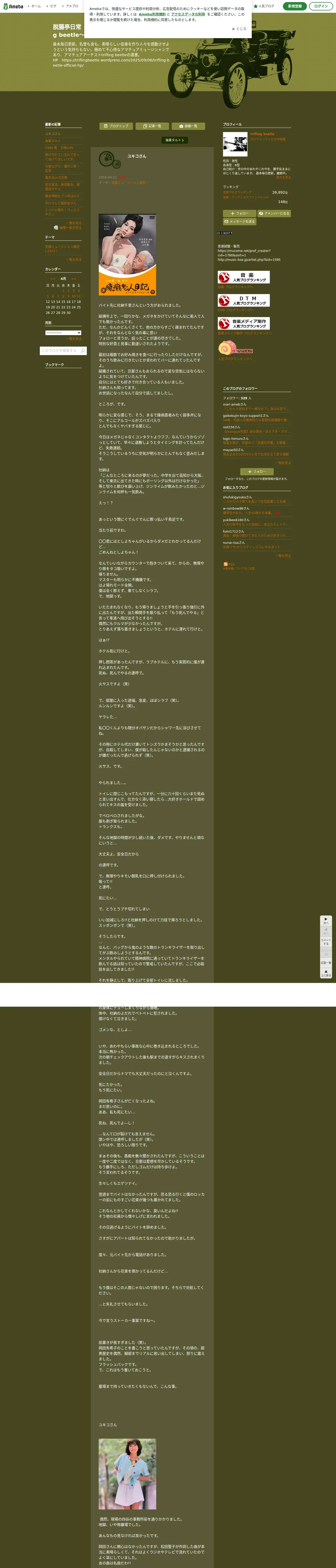Viewport: 336px width, 1568px height.
Task: Open the ブログトップ tab
Action: 116,126
